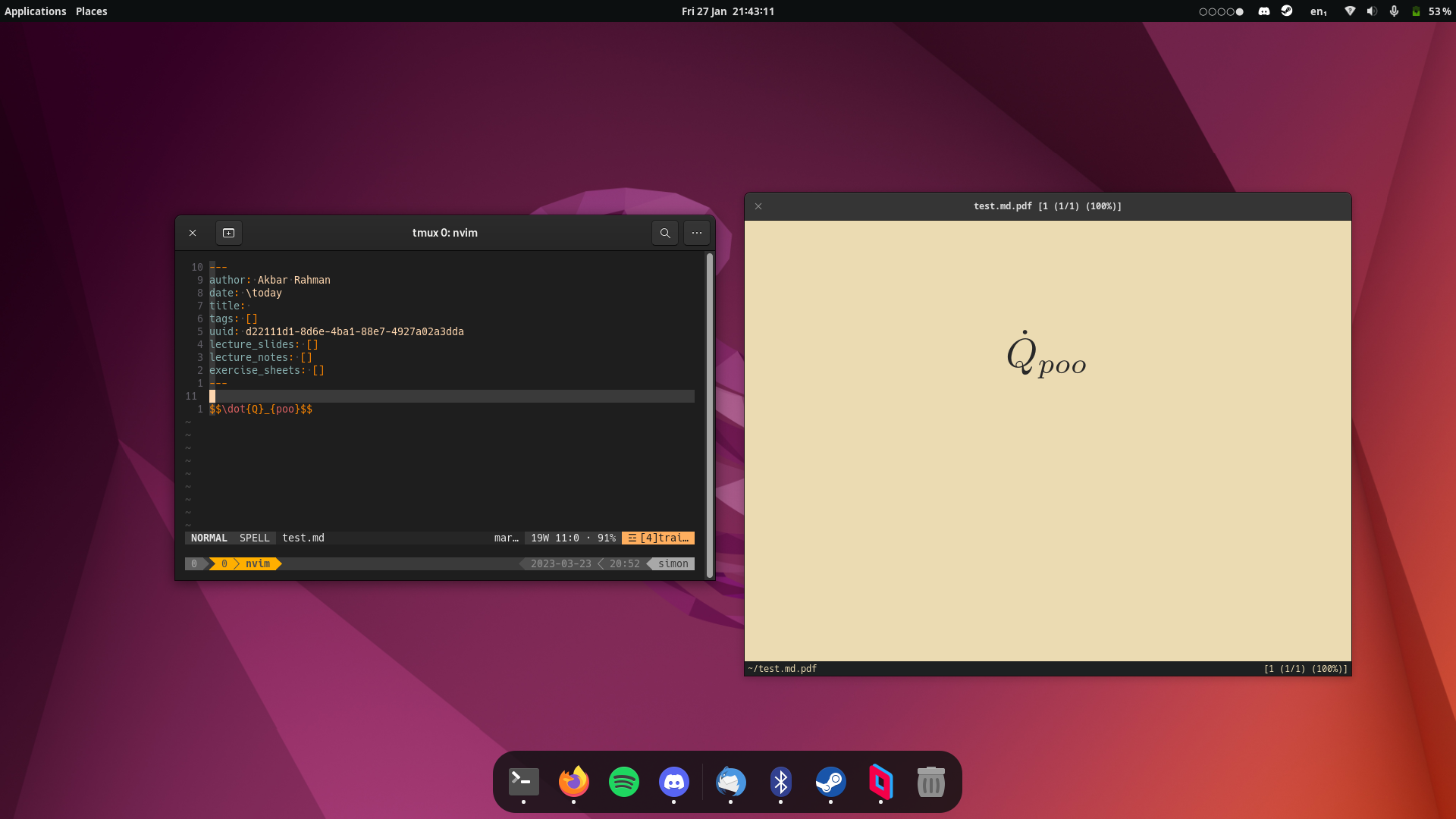Click the terminal icon in dock
This screenshot has width=1456, height=819.
[523, 782]
